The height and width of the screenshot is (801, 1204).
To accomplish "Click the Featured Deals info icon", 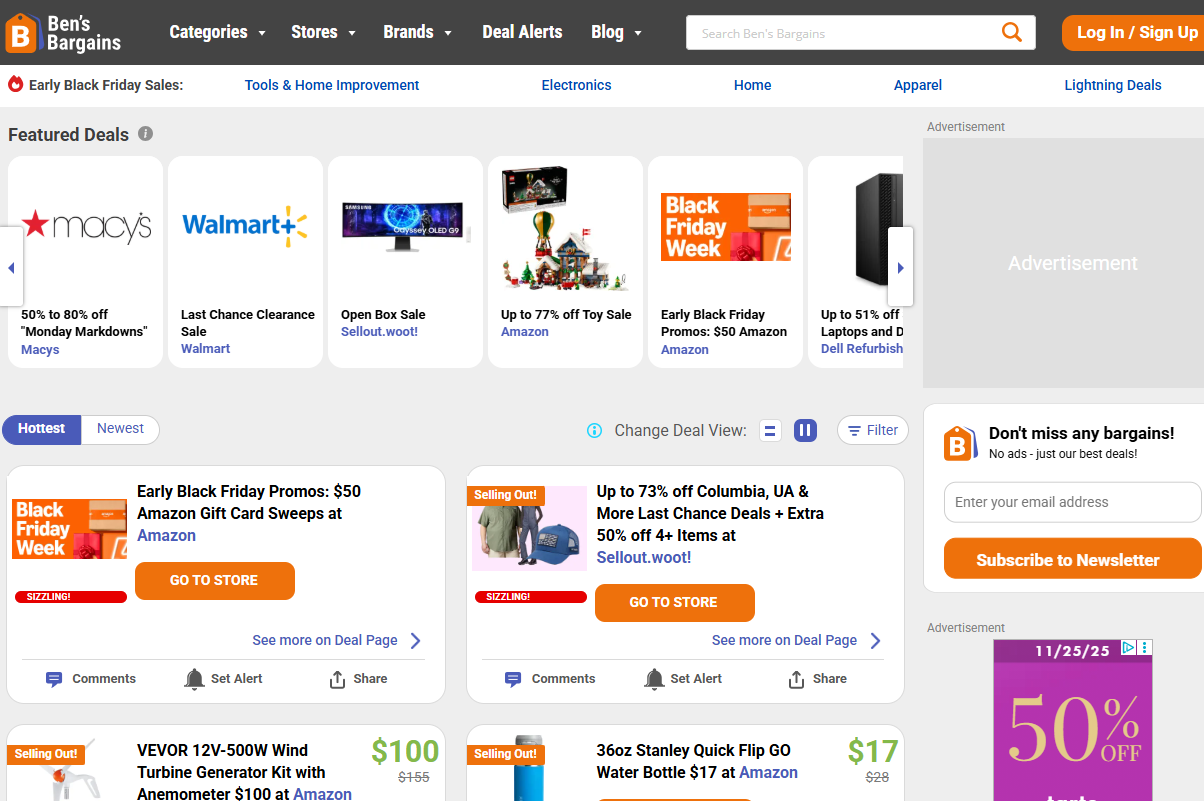I will pos(146,134).
